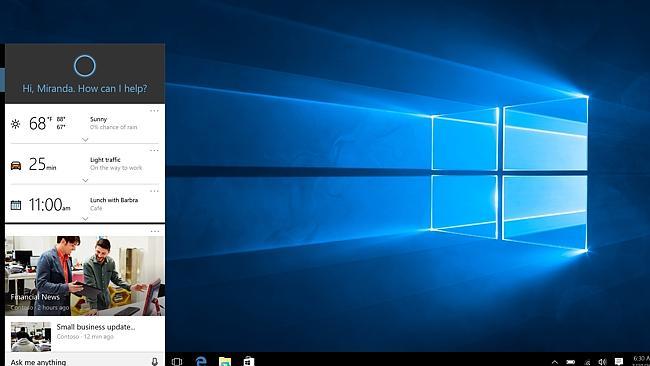
Task: Click the Lunch with Barbra event title
Action: [114, 200]
